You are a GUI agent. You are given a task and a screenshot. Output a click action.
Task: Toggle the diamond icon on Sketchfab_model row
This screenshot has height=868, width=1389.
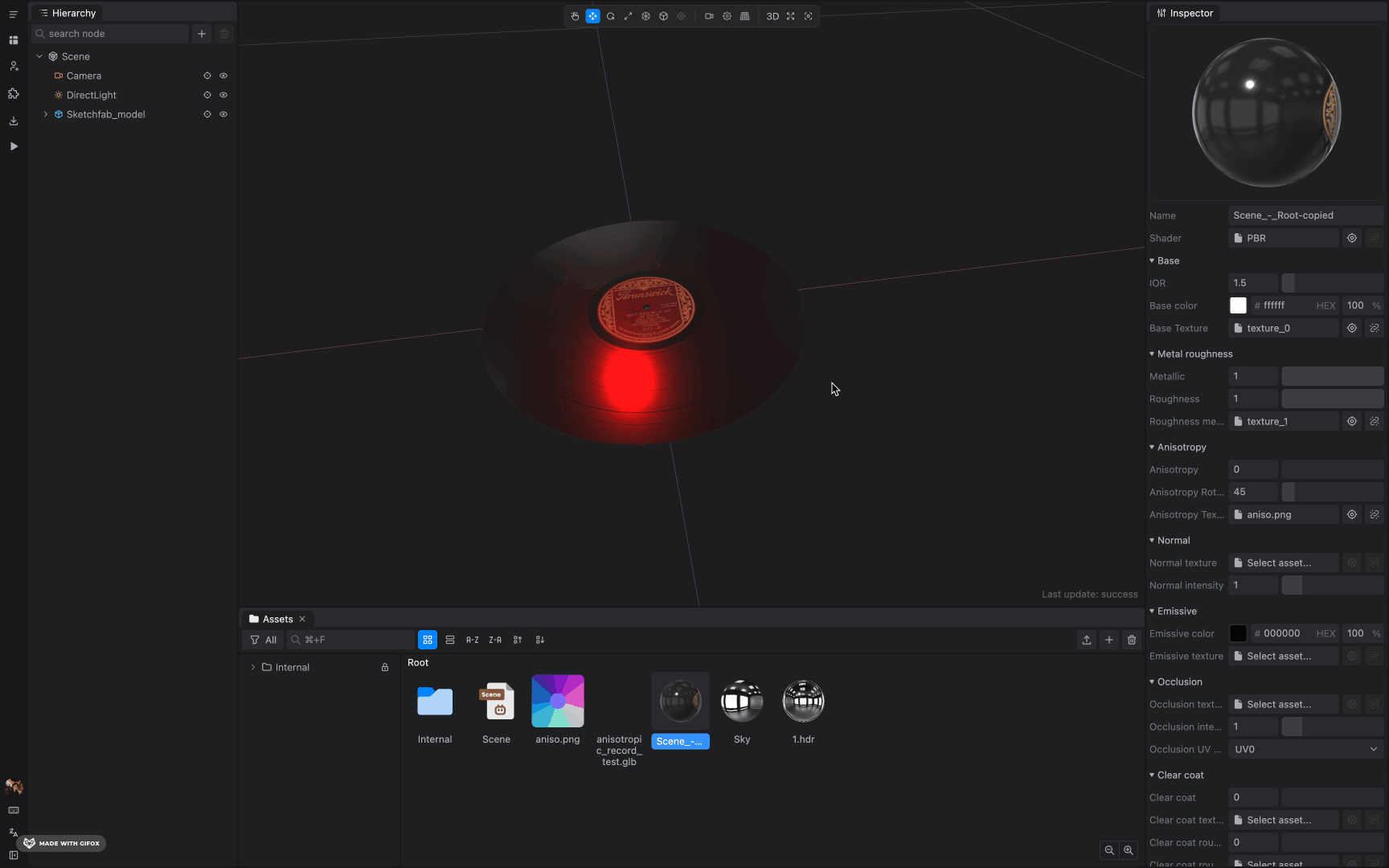207,114
